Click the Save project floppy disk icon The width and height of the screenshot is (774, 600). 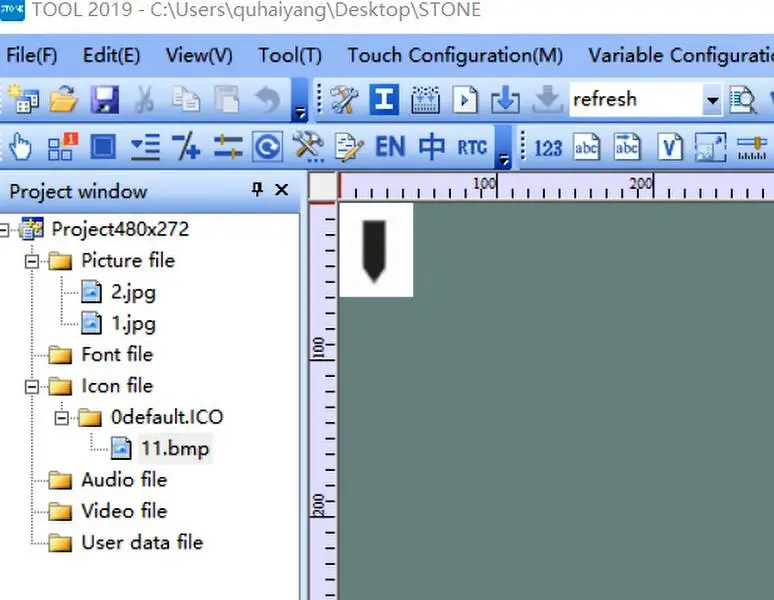(105, 99)
